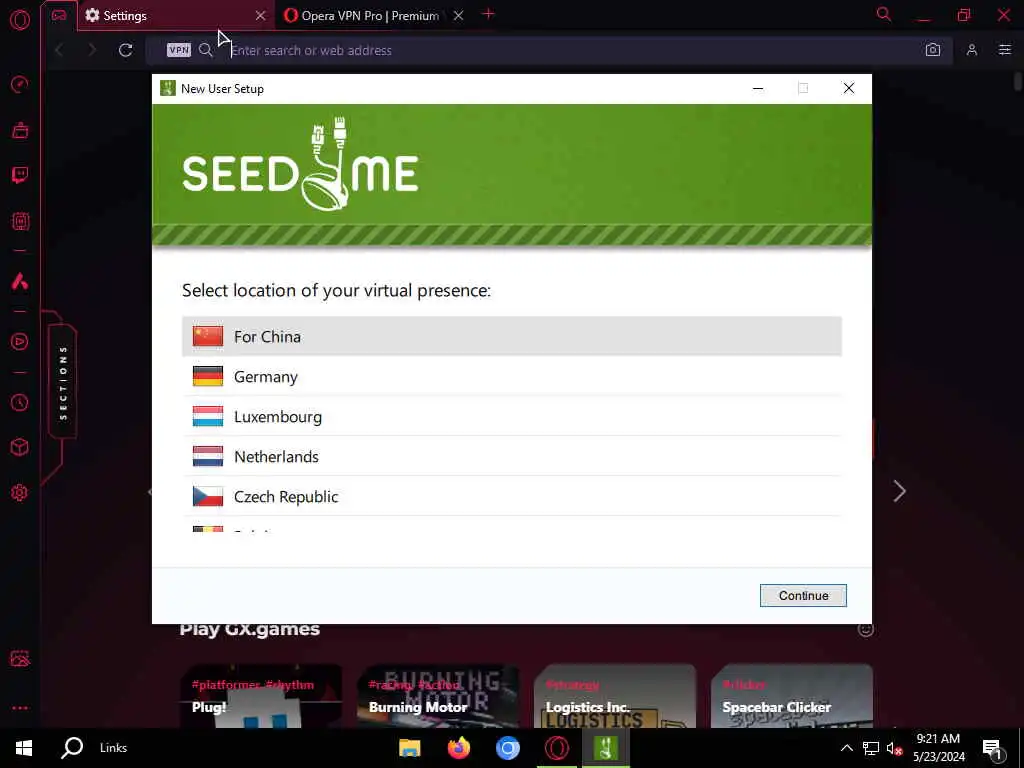
Task: Open History clock in sidebar
Action: coord(20,402)
